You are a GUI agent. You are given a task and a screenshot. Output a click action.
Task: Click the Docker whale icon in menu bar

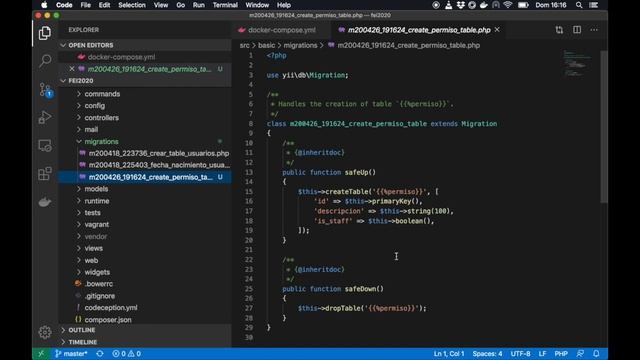pos(484,5)
